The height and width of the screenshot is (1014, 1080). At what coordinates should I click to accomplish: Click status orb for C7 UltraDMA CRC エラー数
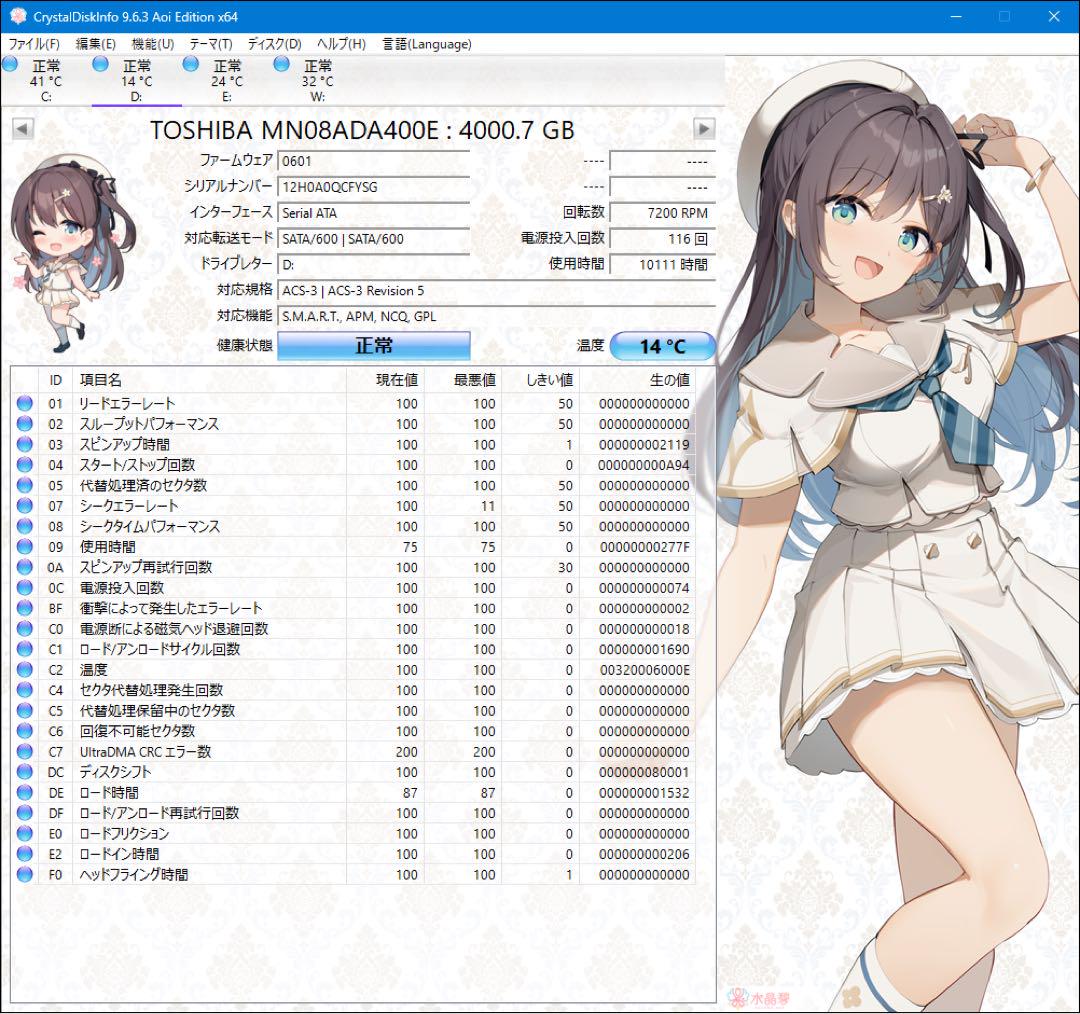click(25, 752)
